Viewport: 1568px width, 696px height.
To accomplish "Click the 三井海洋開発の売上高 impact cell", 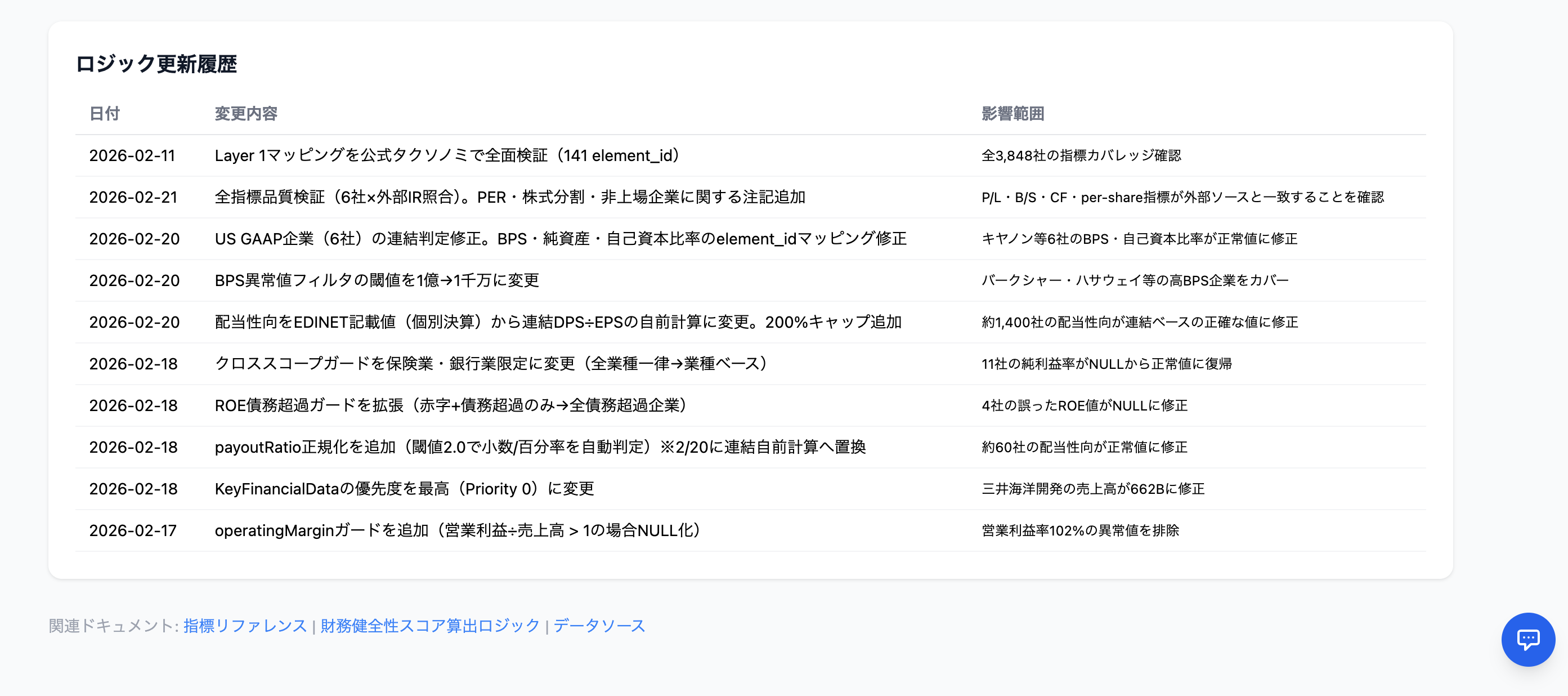I will pos(1092,489).
